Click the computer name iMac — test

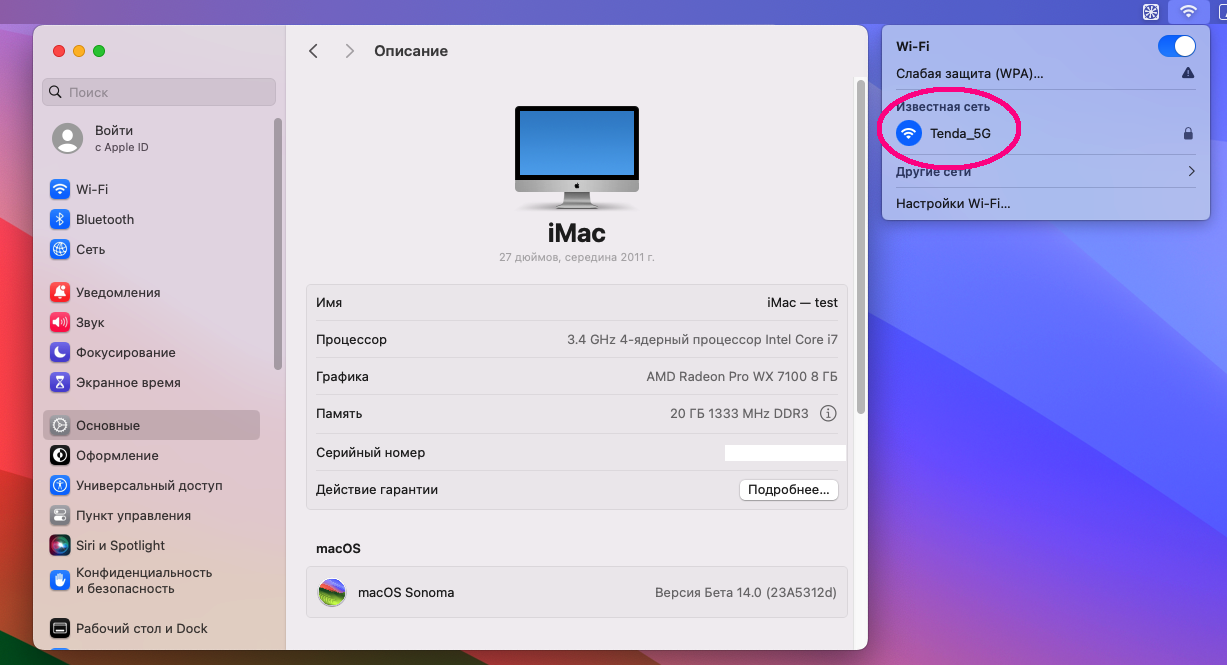pos(802,302)
